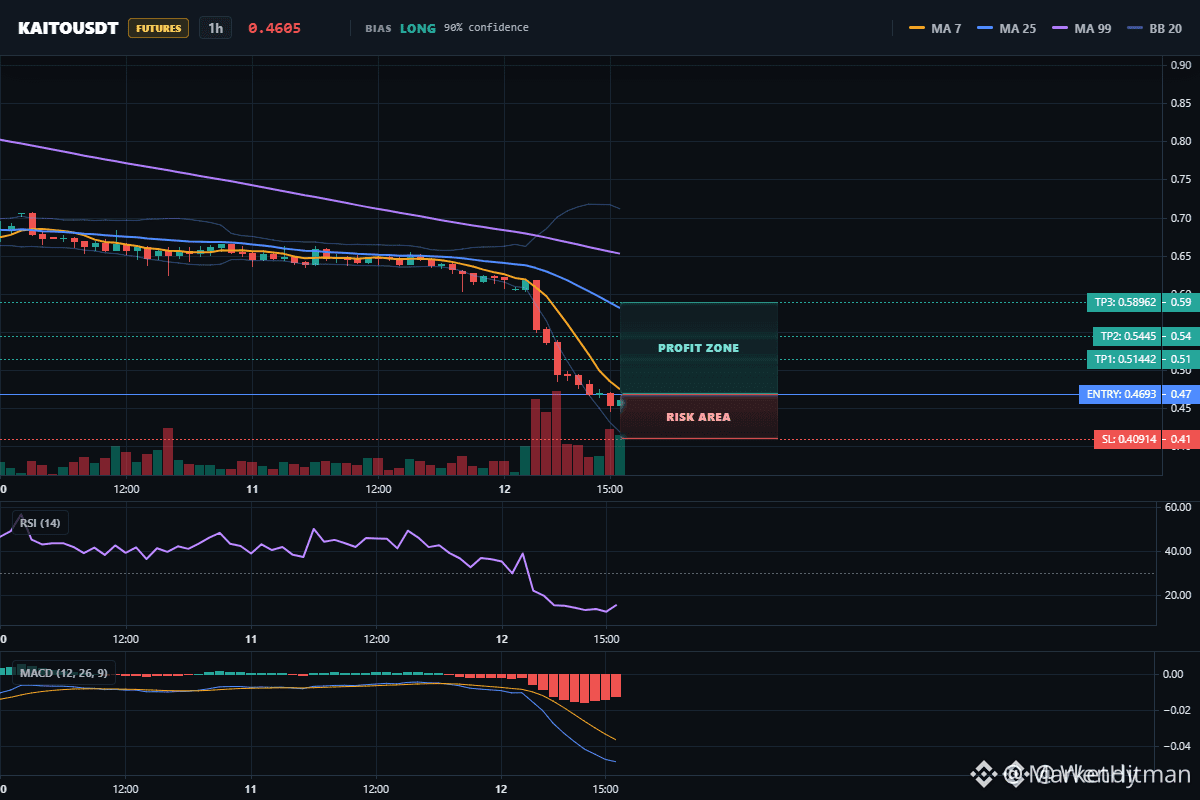1200x800 pixels.
Task: Click the 90% confidence text
Action: tap(486, 28)
